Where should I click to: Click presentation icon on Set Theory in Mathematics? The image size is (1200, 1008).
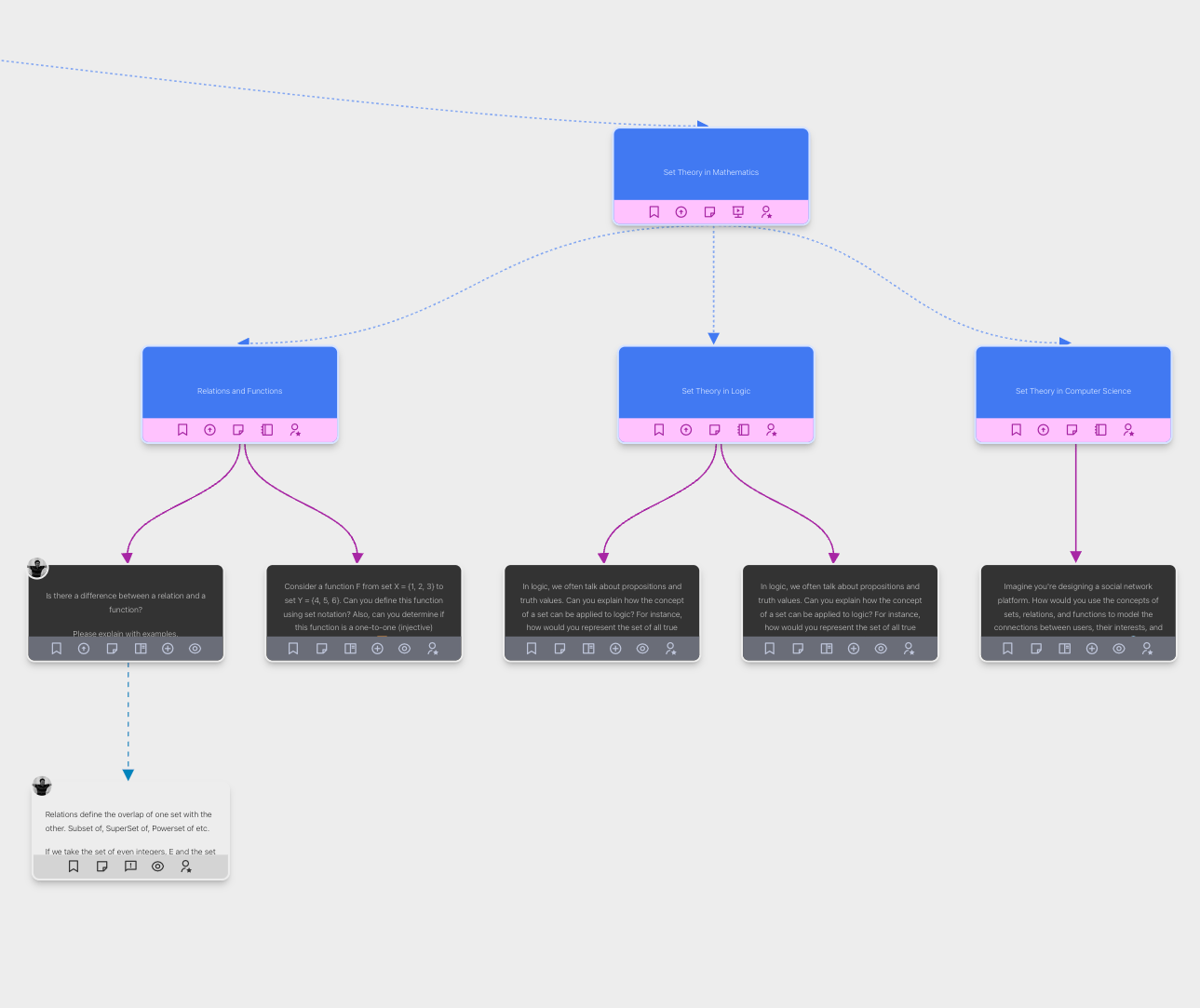[738, 212]
